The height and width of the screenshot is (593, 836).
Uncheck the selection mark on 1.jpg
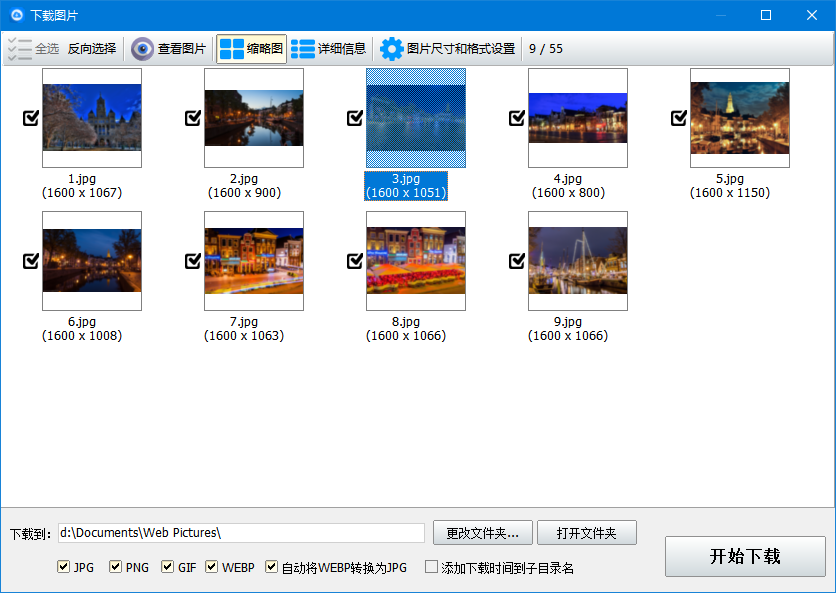[30, 117]
